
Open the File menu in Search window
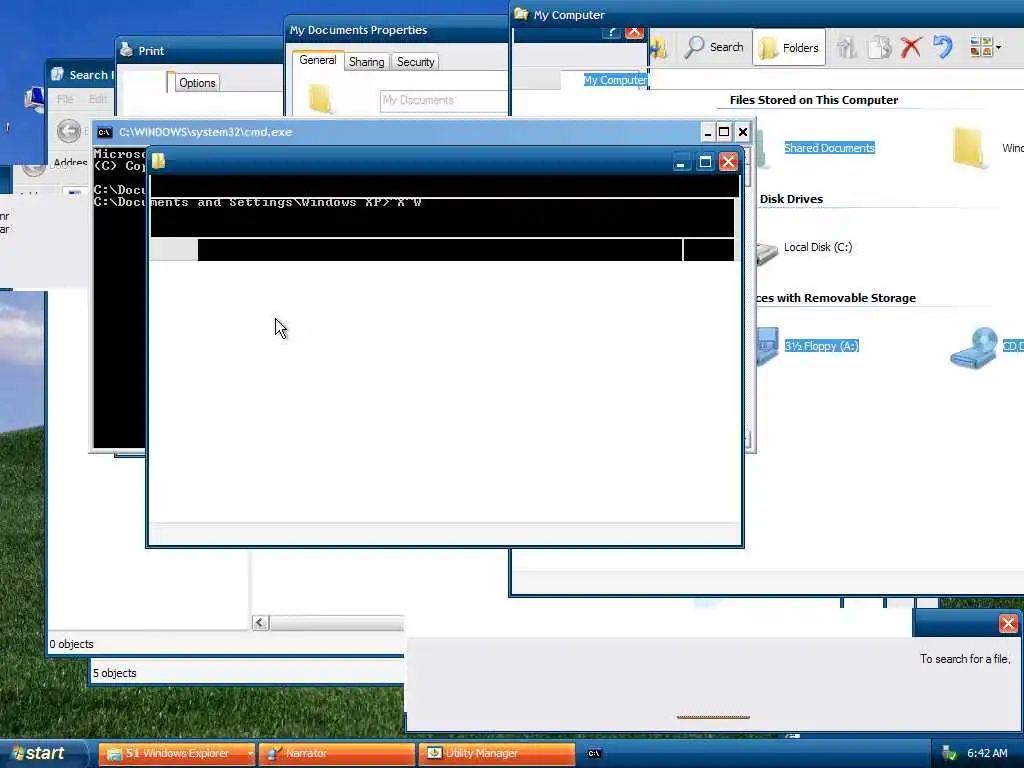coord(65,99)
